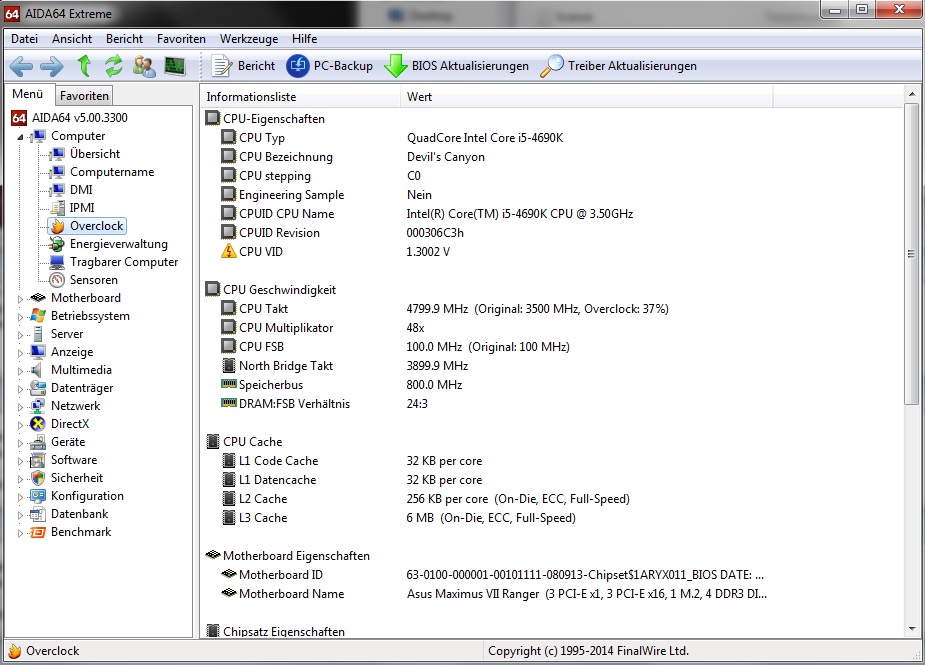The width and height of the screenshot is (925, 665).
Task: Expand the Server tree node
Action: coord(20,335)
